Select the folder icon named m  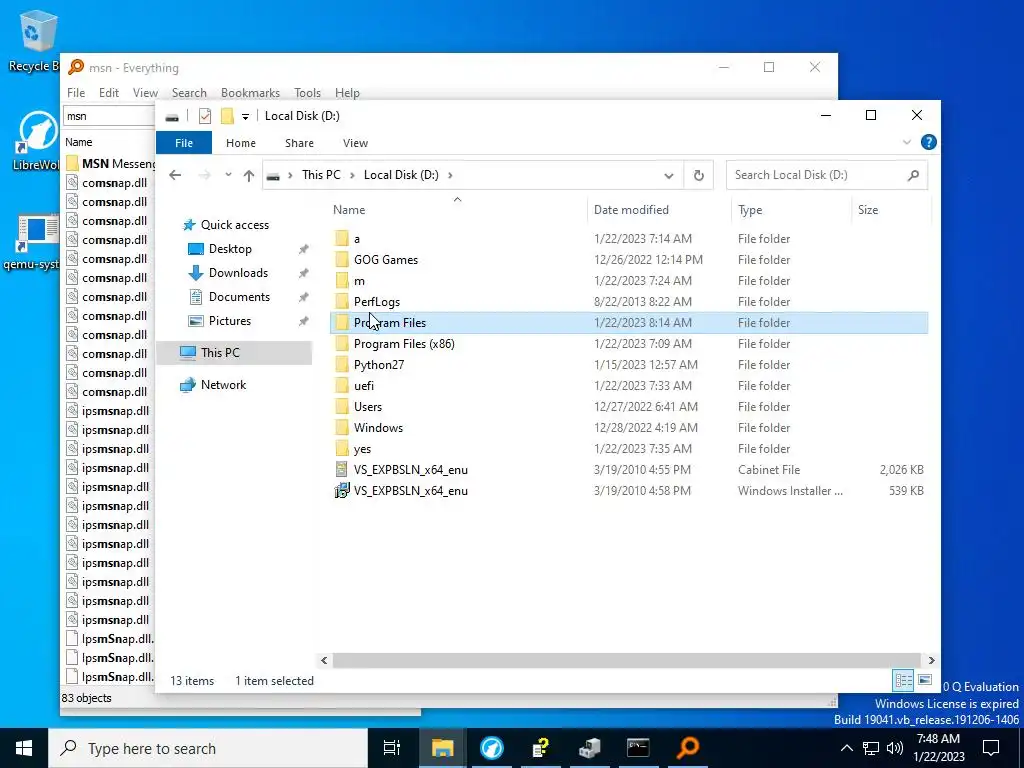tap(342, 281)
